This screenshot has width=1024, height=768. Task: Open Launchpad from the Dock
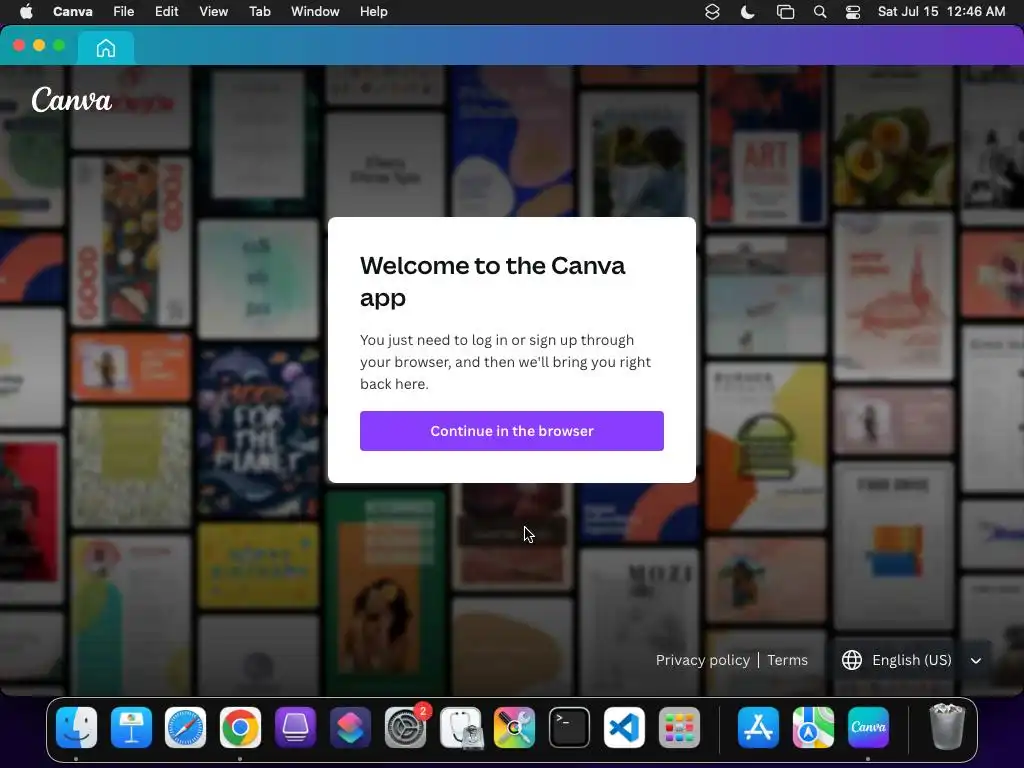tap(679, 727)
